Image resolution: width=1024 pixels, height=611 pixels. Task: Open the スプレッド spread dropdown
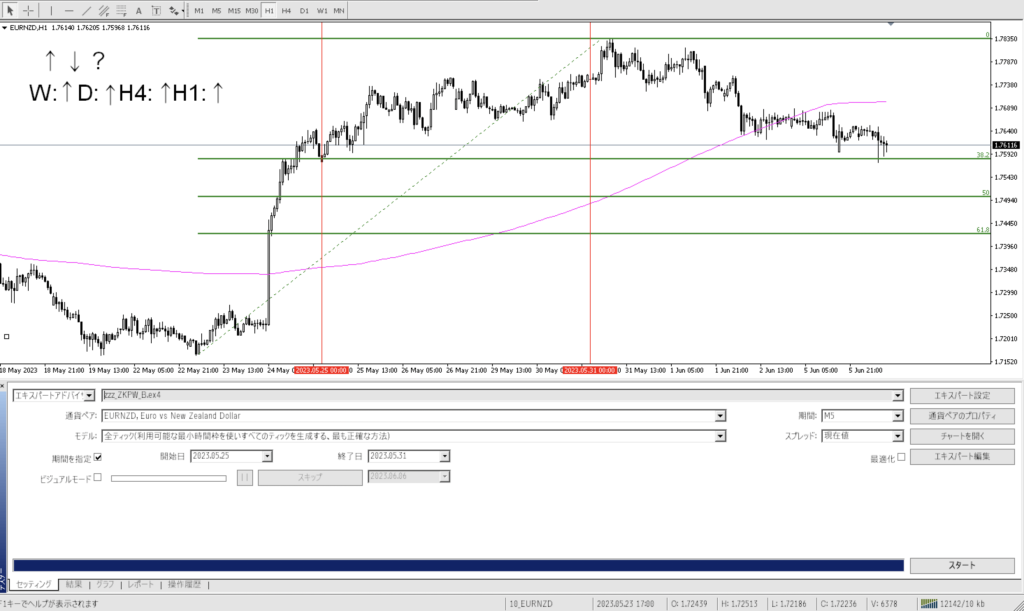(x=897, y=436)
